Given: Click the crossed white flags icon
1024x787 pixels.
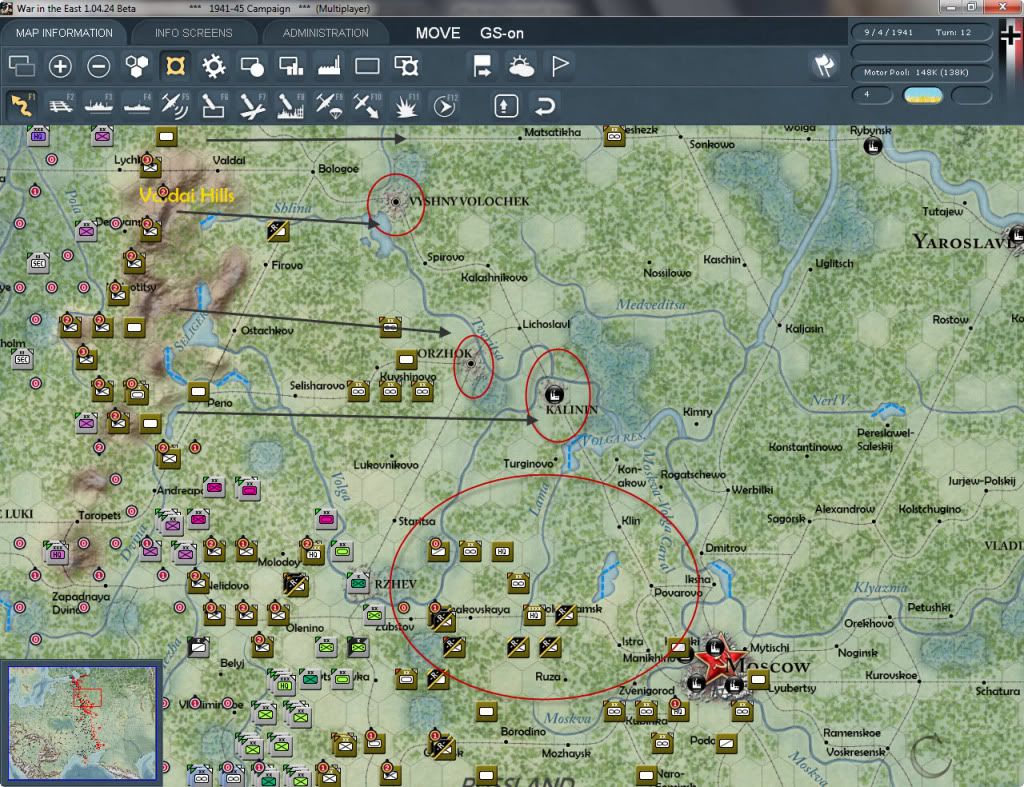Looking at the screenshot, I should (x=824, y=65).
